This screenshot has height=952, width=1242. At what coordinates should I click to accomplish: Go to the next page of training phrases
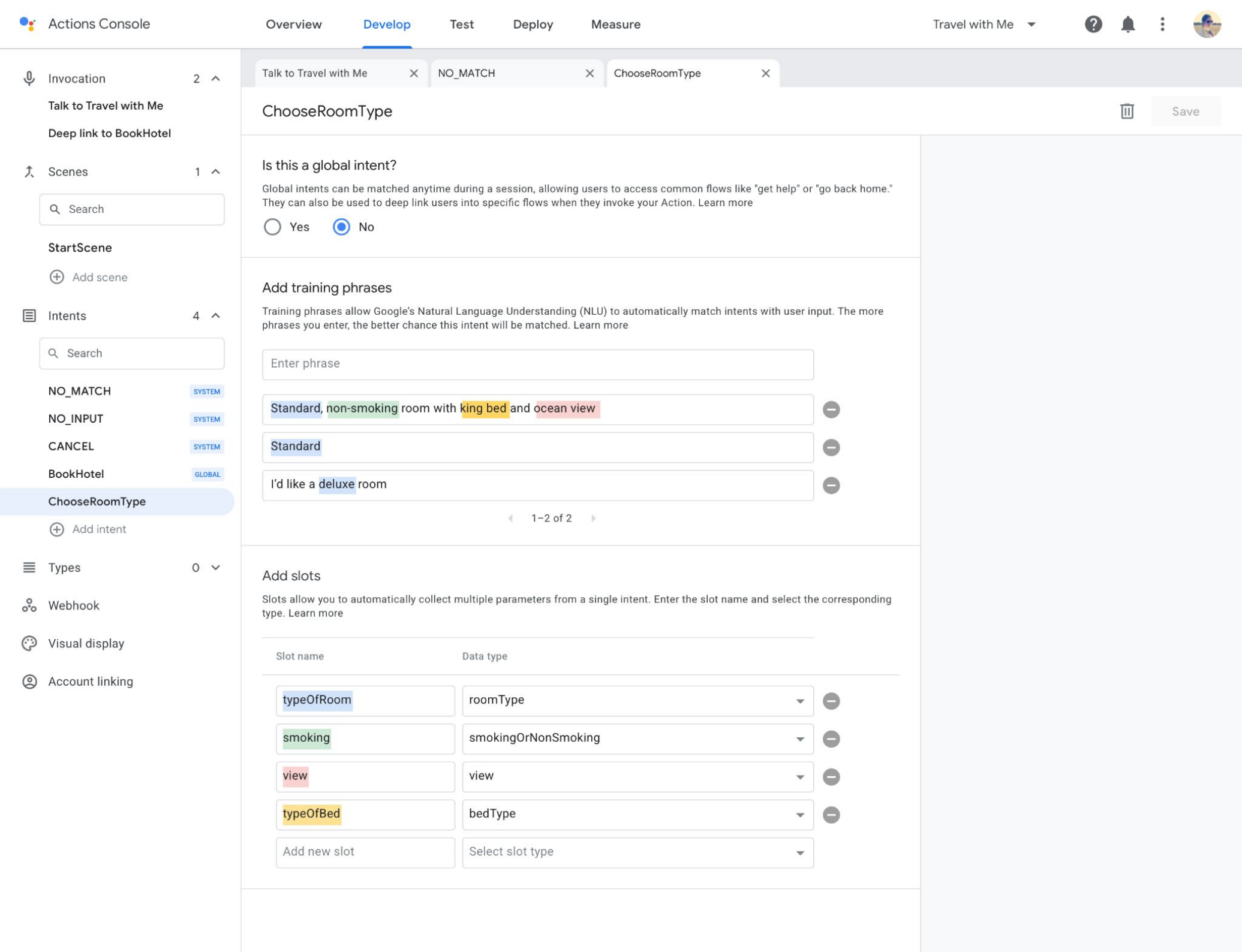[x=593, y=518]
